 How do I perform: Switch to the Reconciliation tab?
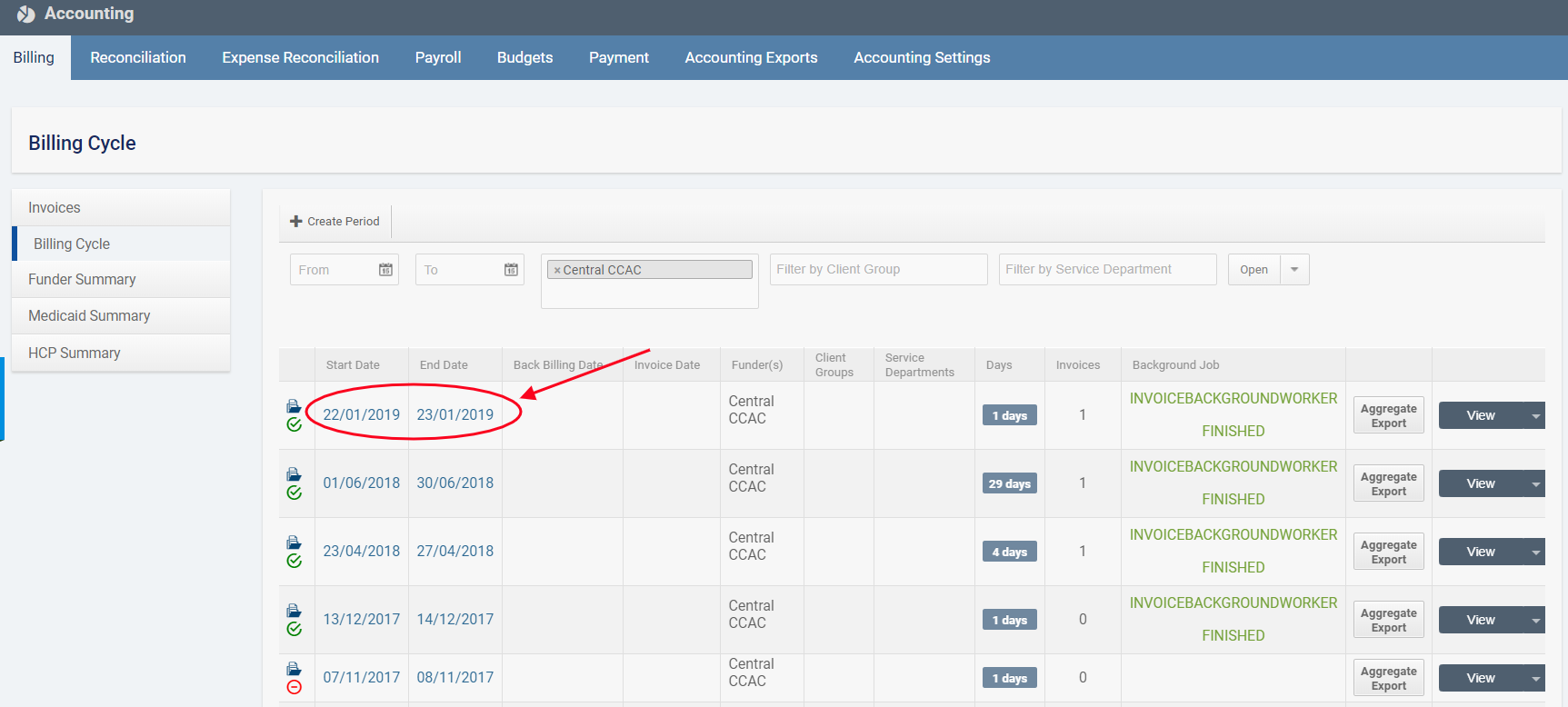(138, 57)
